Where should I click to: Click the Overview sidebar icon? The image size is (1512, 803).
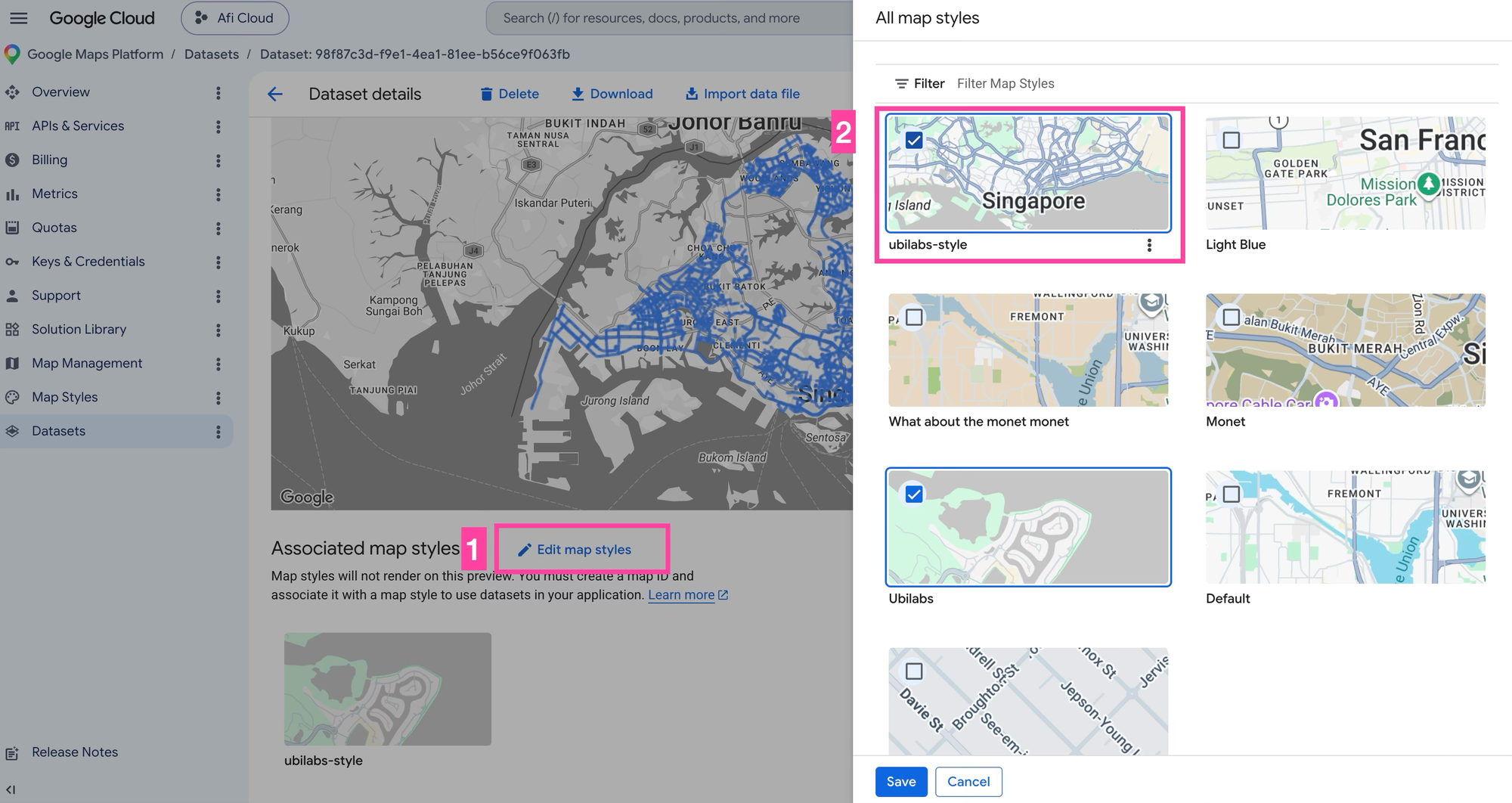(12, 92)
